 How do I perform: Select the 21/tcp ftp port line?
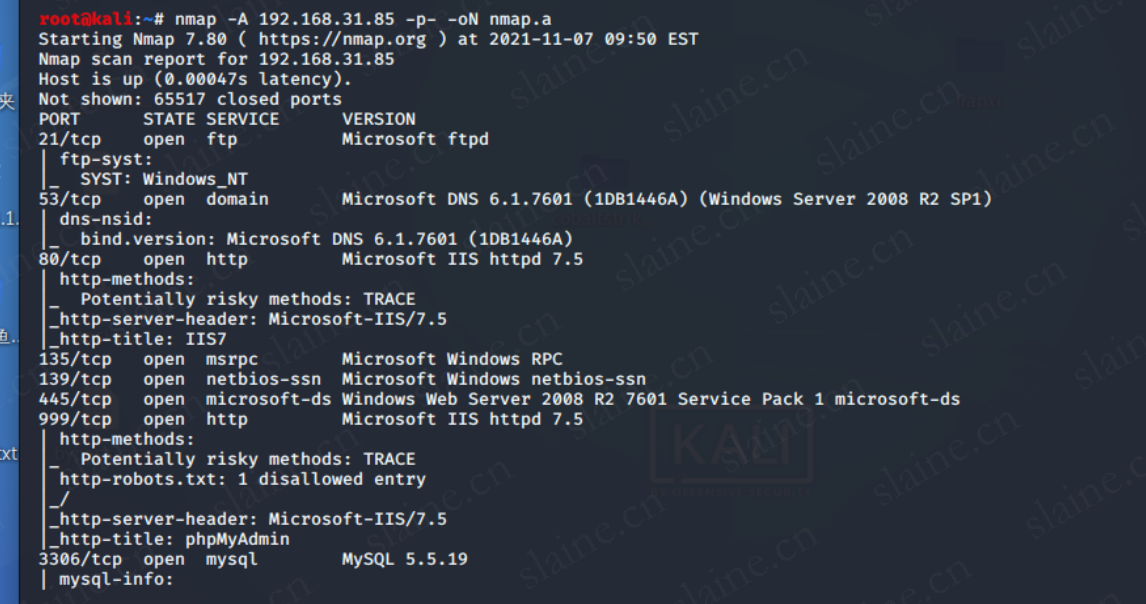click(x=263, y=139)
